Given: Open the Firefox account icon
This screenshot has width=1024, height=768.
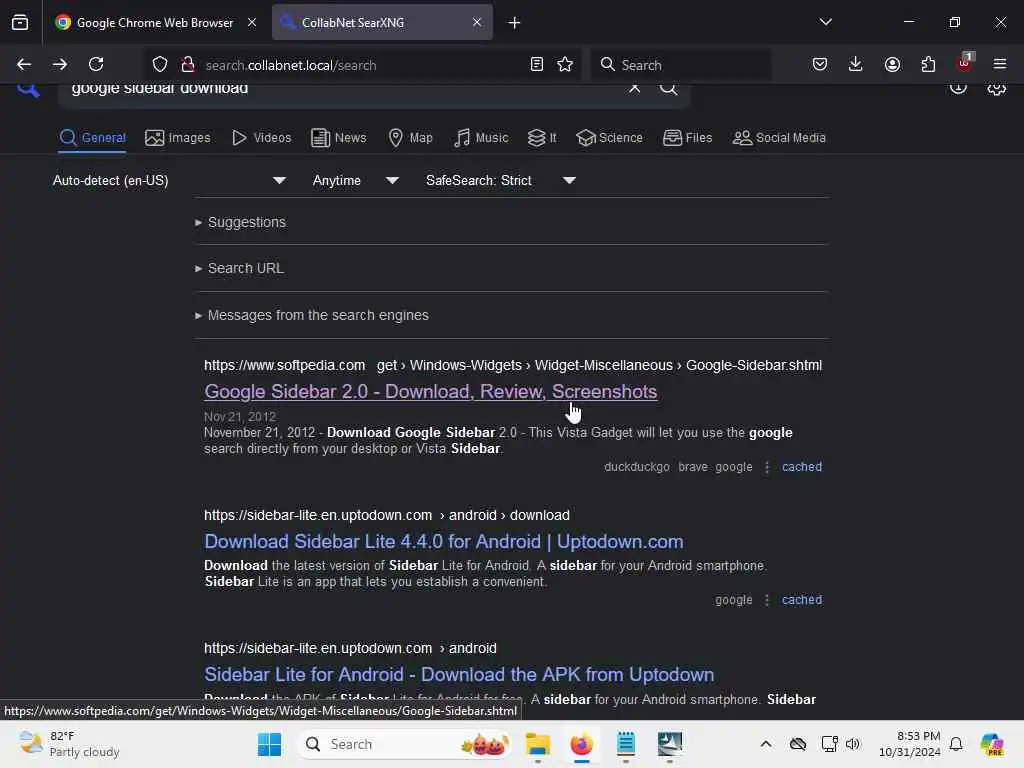Looking at the screenshot, I should (x=892, y=64).
